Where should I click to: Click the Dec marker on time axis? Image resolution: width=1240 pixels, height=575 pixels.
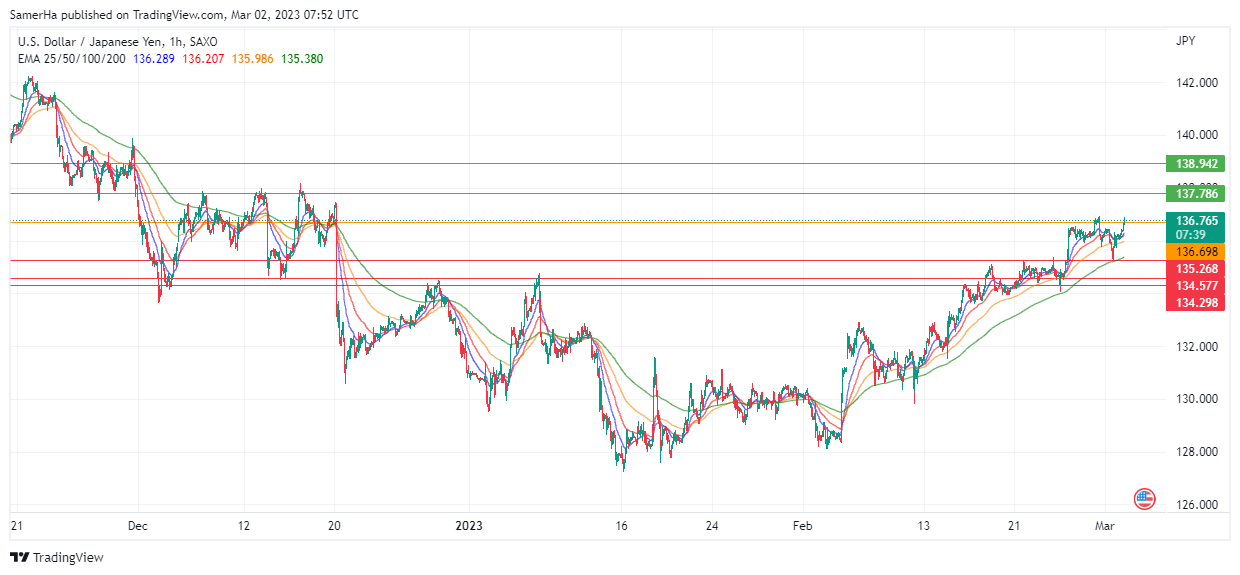(x=138, y=525)
